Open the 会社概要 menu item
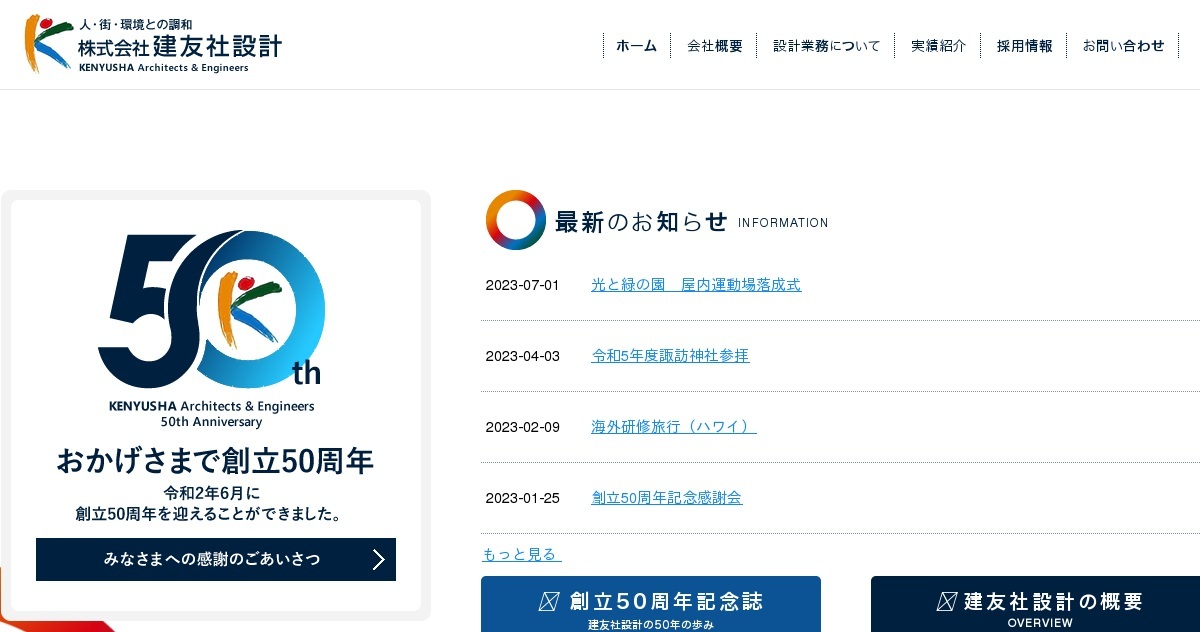 click(x=715, y=46)
